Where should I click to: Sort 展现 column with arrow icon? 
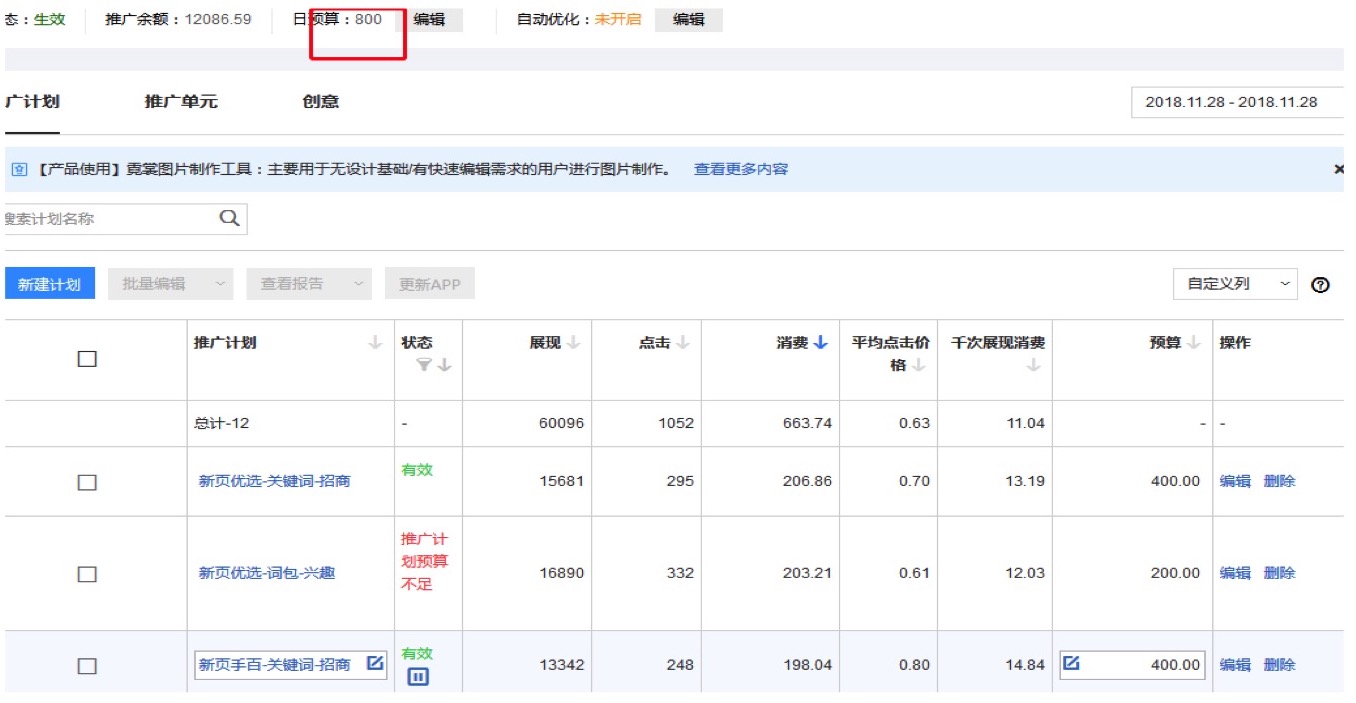tap(573, 343)
